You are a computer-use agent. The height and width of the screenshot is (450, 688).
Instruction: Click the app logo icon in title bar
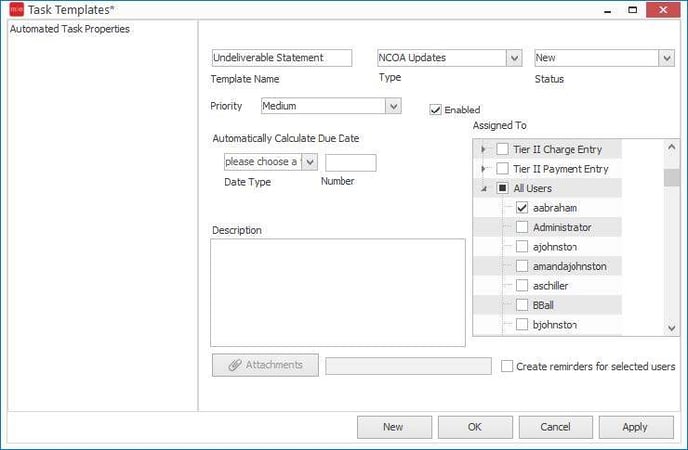click(x=14, y=10)
